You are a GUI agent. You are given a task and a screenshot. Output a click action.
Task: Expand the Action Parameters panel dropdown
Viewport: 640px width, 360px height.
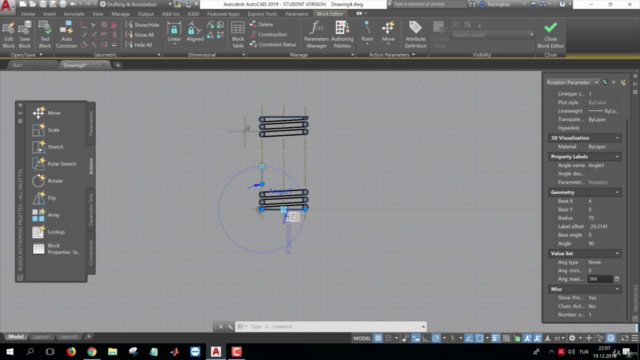coord(392,55)
